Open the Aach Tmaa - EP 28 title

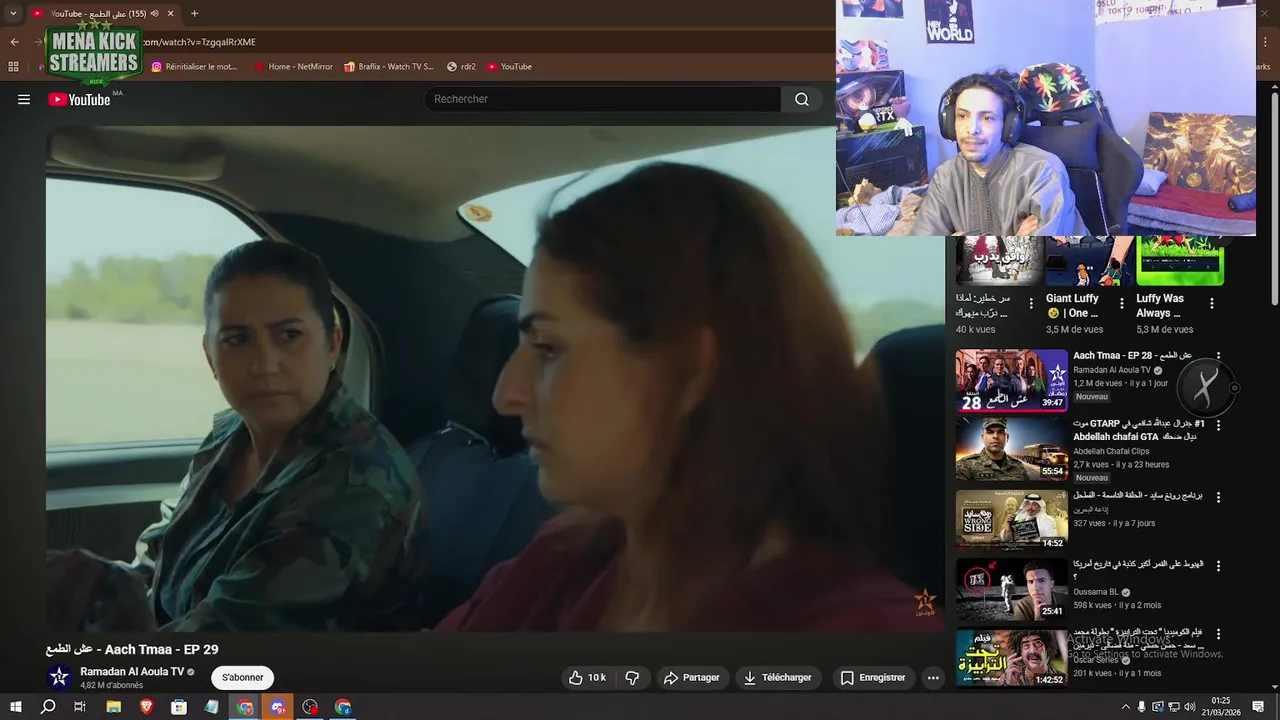point(1132,355)
